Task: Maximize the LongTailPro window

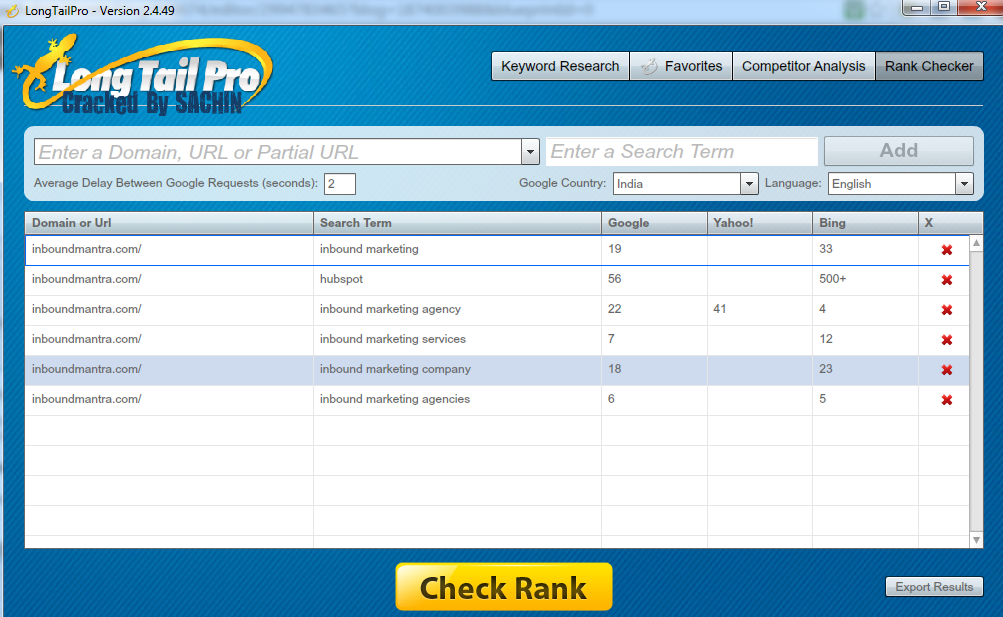Action: click(x=944, y=7)
